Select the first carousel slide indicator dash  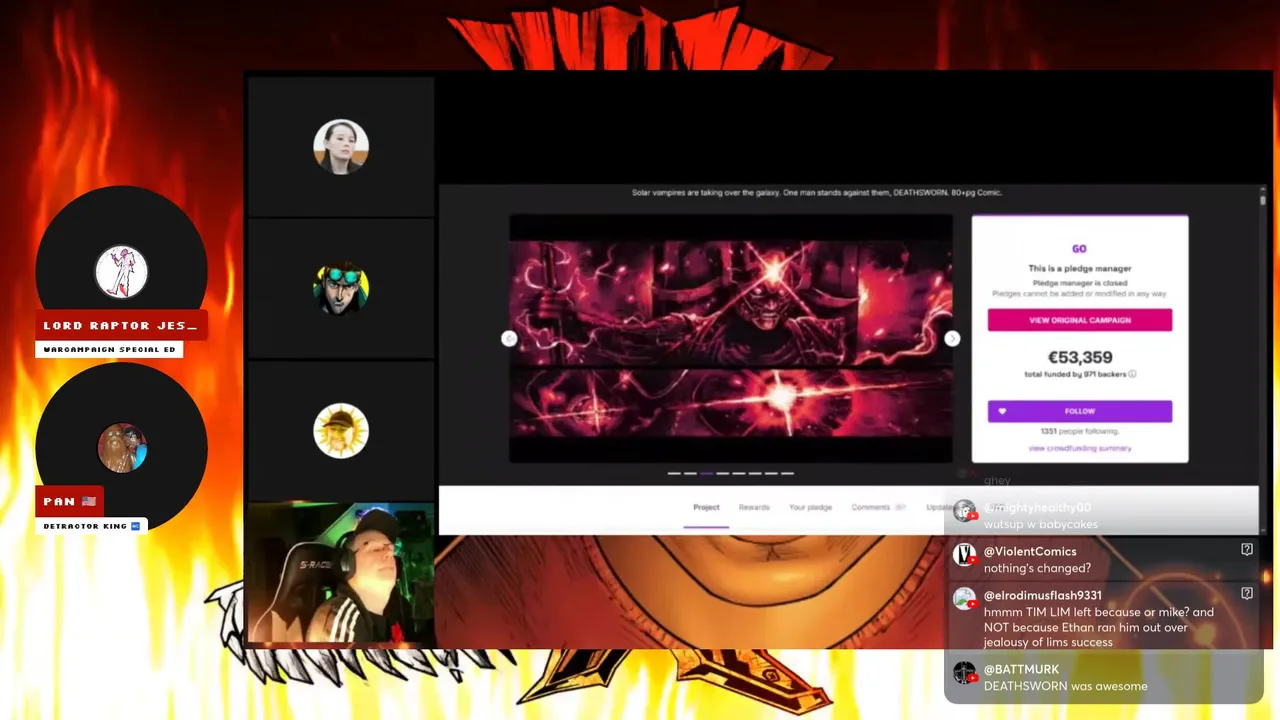point(674,473)
